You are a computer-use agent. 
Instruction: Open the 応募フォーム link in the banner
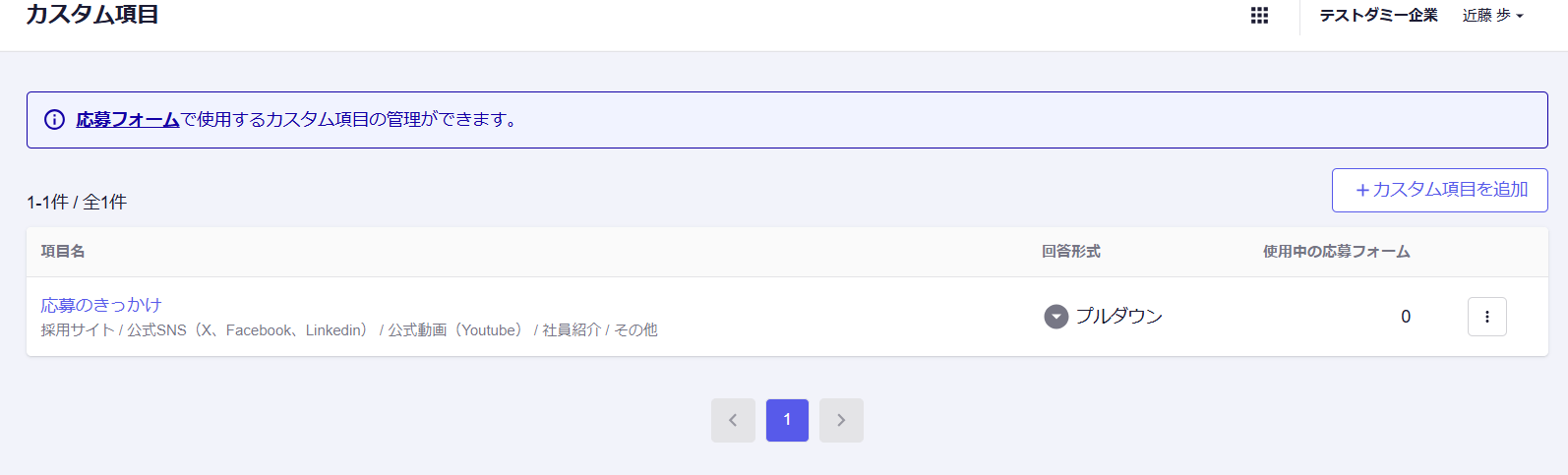click(x=128, y=120)
